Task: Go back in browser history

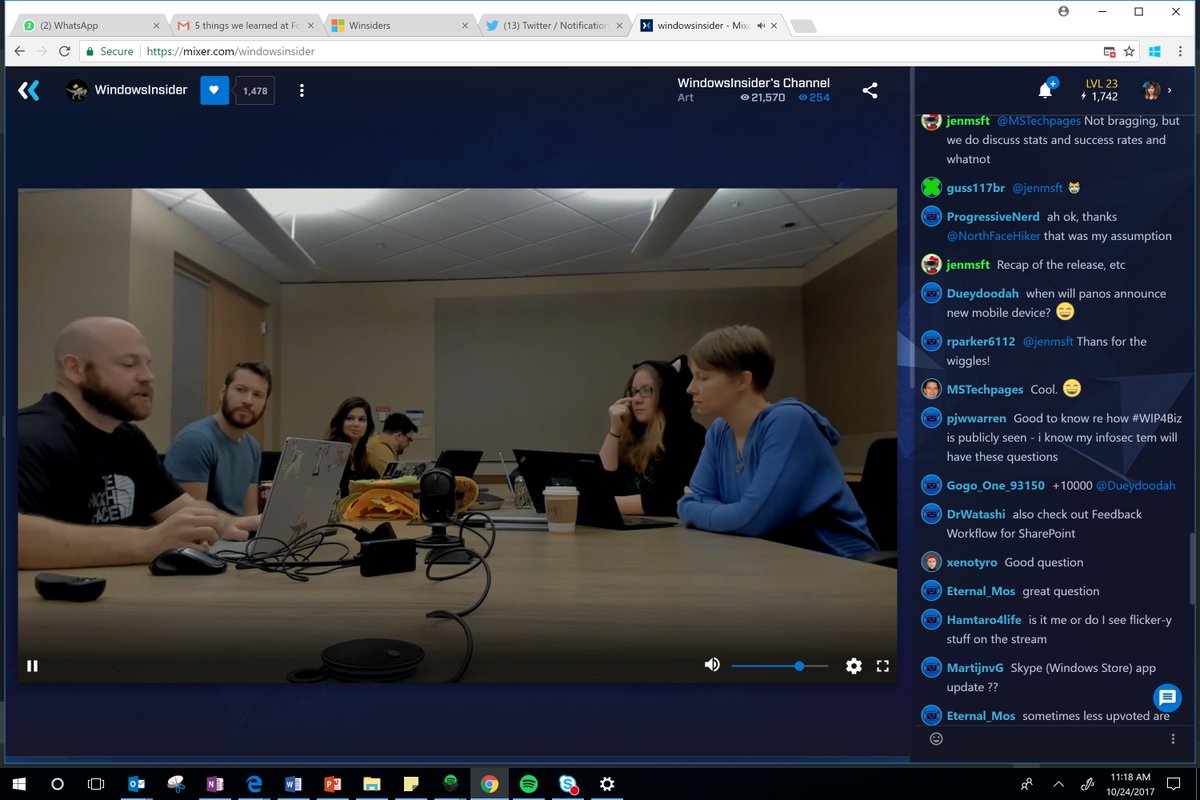Action: [x=21, y=51]
